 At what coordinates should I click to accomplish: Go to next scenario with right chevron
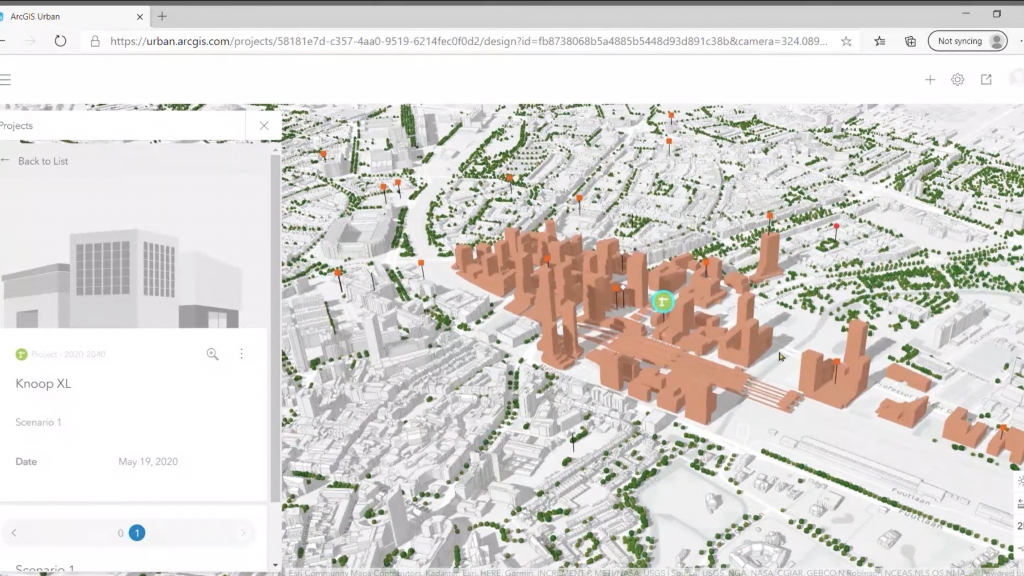[x=243, y=533]
